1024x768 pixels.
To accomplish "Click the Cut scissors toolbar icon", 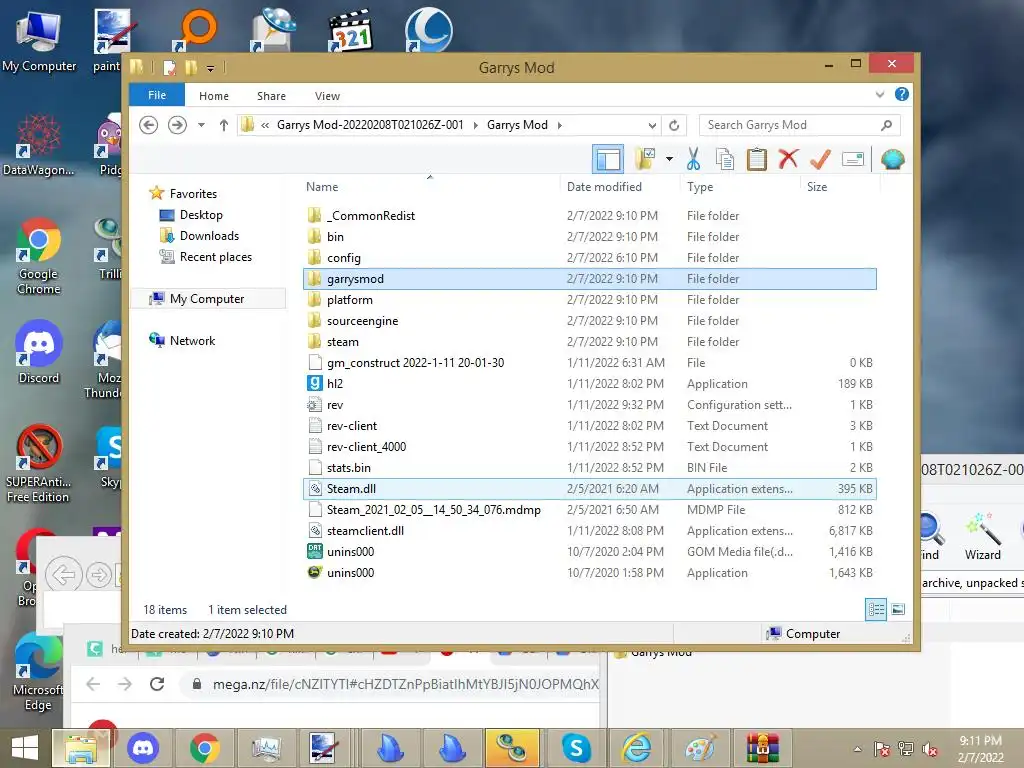I will pos(693,159).
